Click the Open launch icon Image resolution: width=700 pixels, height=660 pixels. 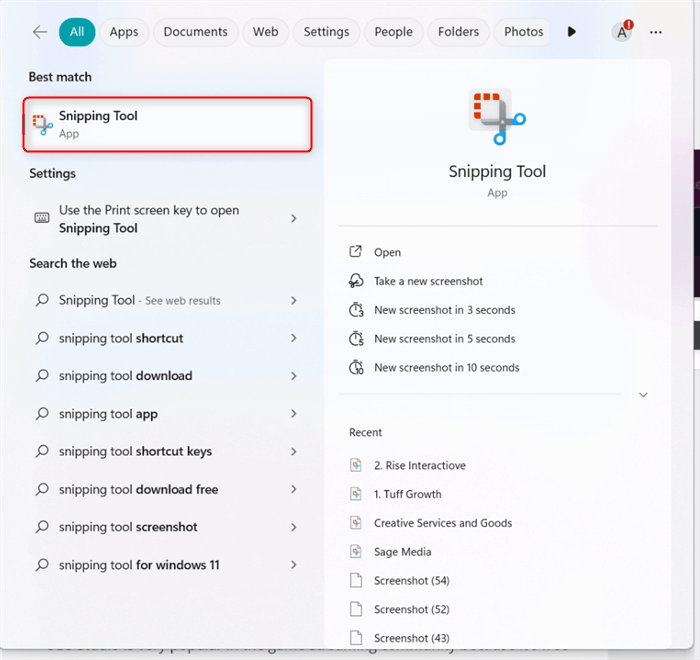355,251
